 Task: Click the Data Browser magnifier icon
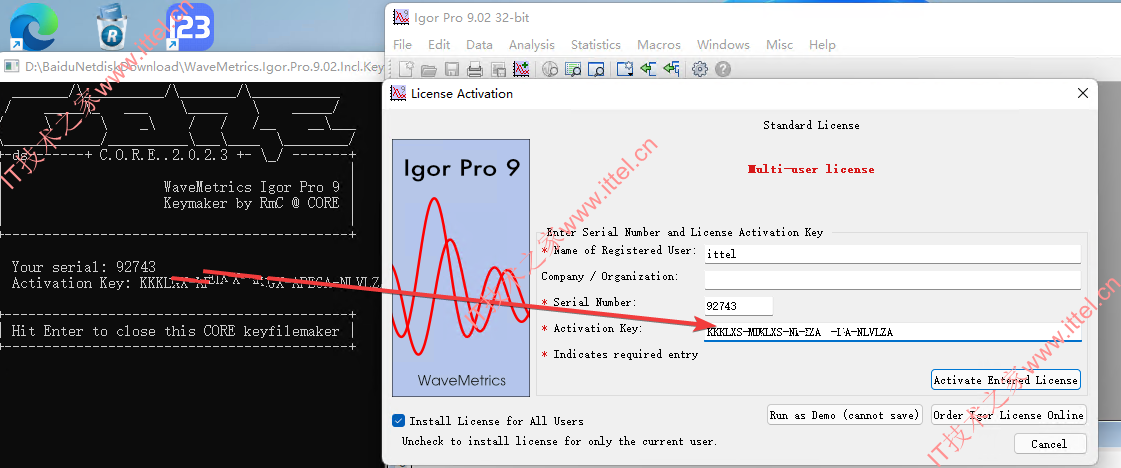[550, 69]
